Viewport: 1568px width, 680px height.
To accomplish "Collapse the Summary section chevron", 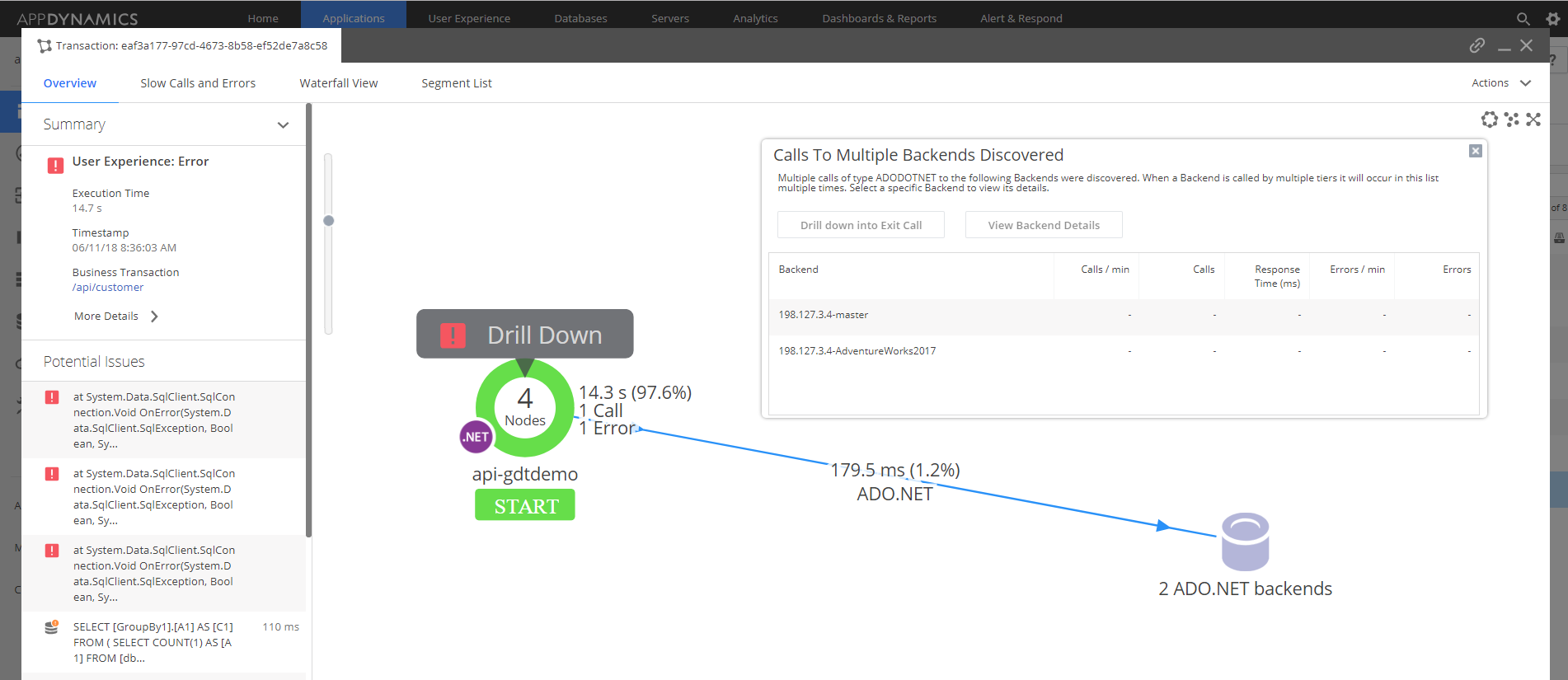I will tap(283, 125).
